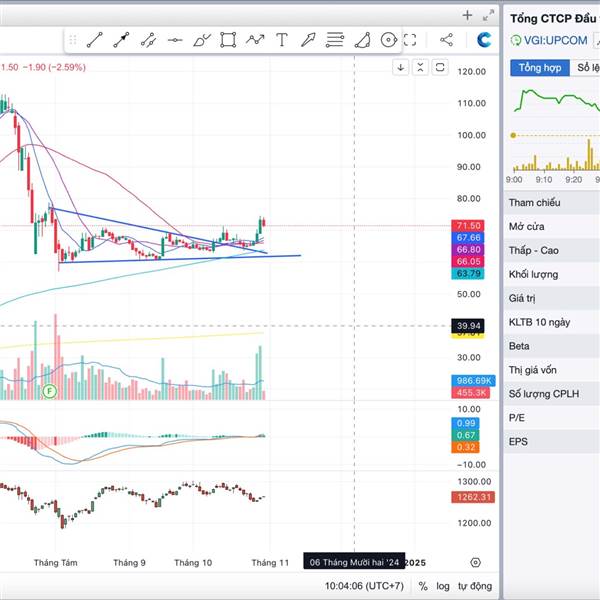Click the Giá trị row
This screenshot has width=600, height=600.
click(552, 298)
